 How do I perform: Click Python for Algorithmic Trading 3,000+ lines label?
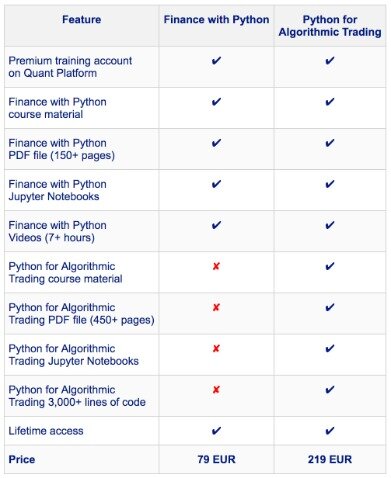[77, 396]
